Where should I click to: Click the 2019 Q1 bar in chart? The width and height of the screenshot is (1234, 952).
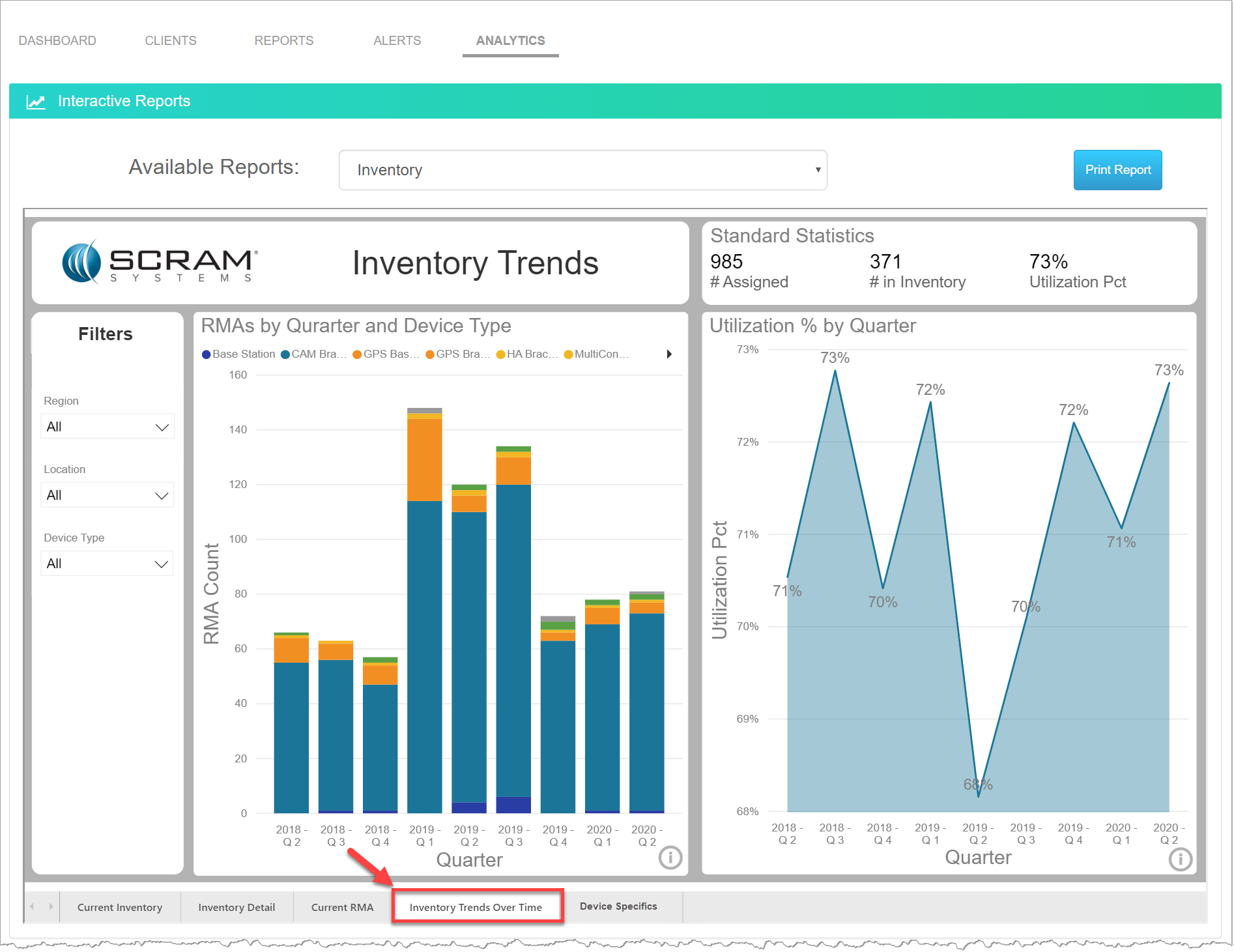(424, 652)
